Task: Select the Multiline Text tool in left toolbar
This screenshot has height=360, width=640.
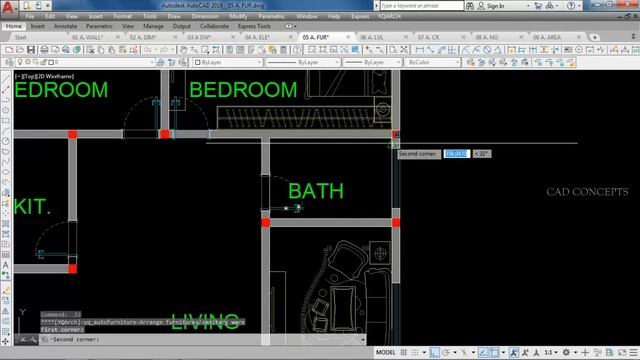Action: (x=6, y=265)
